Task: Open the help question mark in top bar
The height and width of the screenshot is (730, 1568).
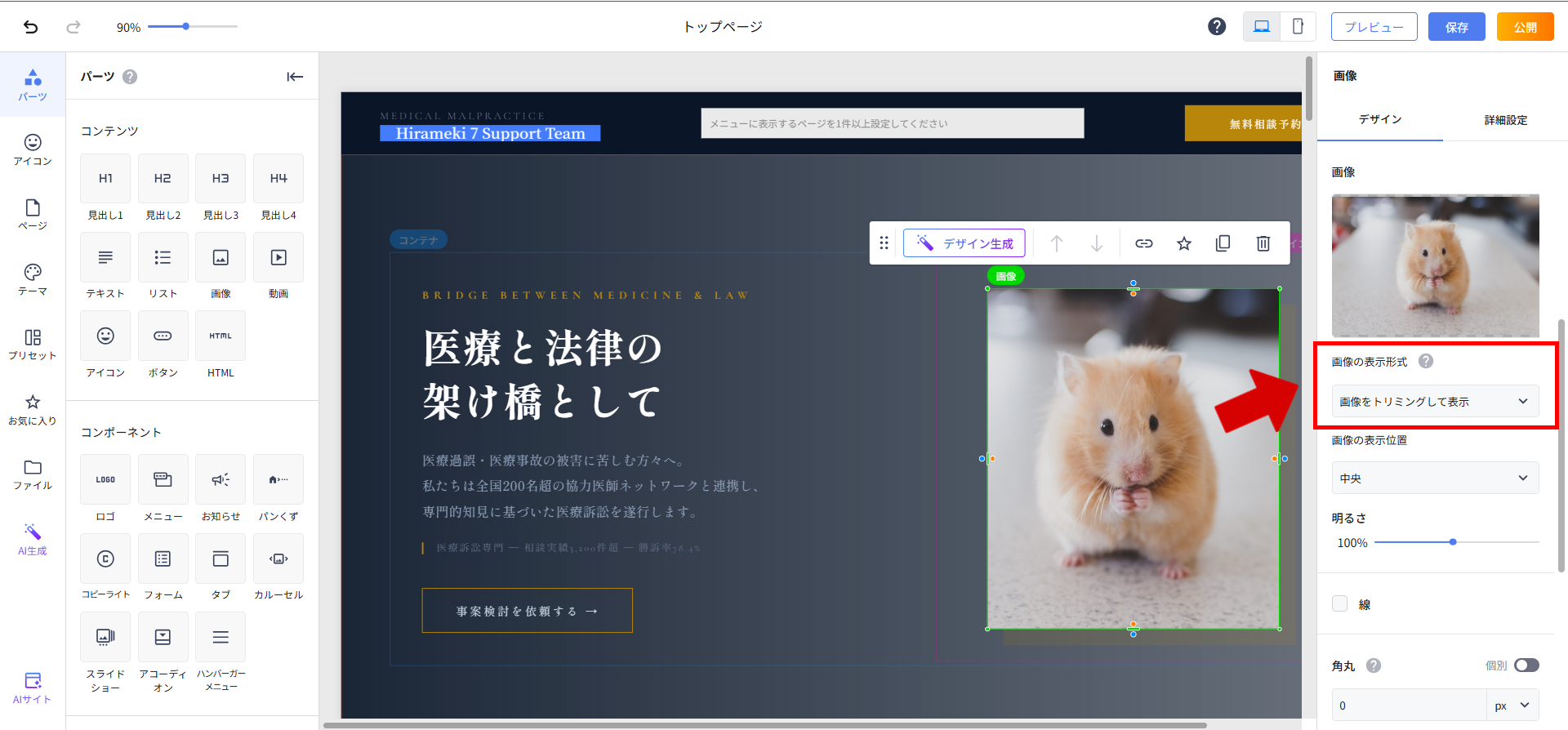Action: pyautogui.click(x=1216, y=27)
